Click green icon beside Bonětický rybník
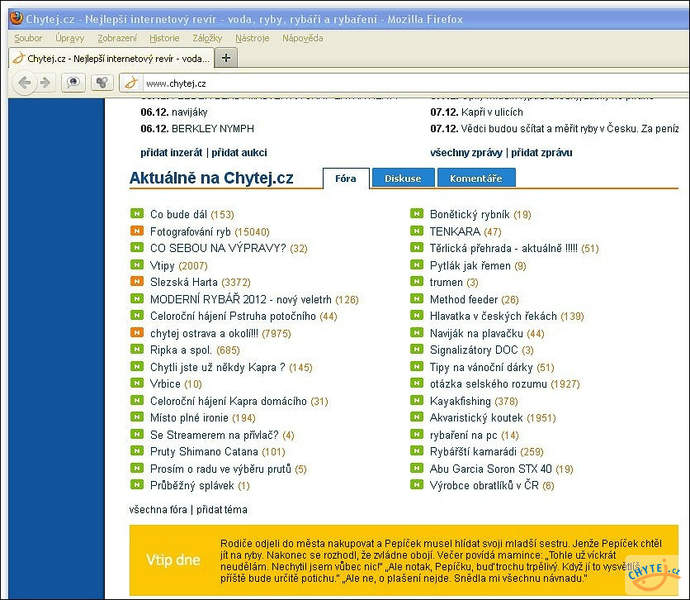The image size is (690, 600). [416, 214]
